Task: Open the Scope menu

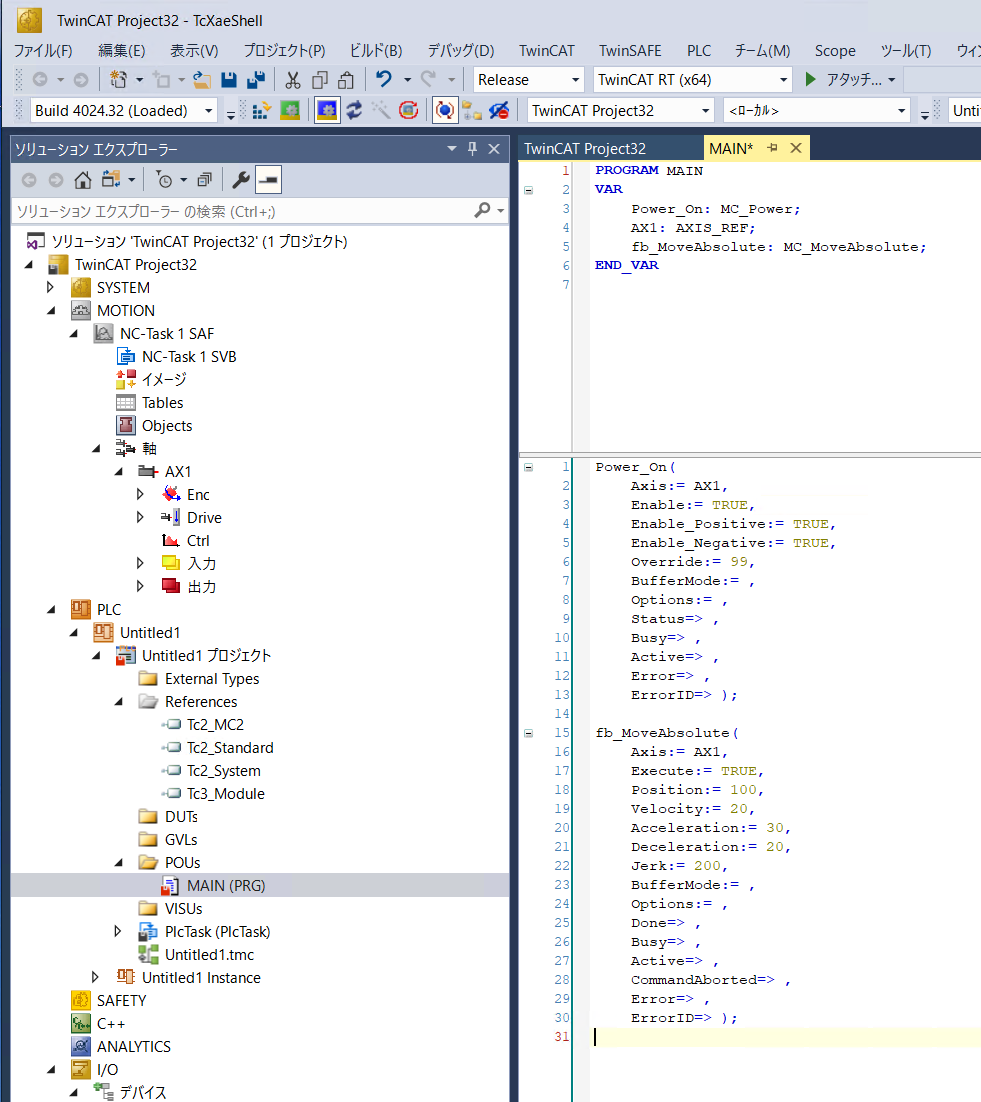Action: (x=835, y=51)
